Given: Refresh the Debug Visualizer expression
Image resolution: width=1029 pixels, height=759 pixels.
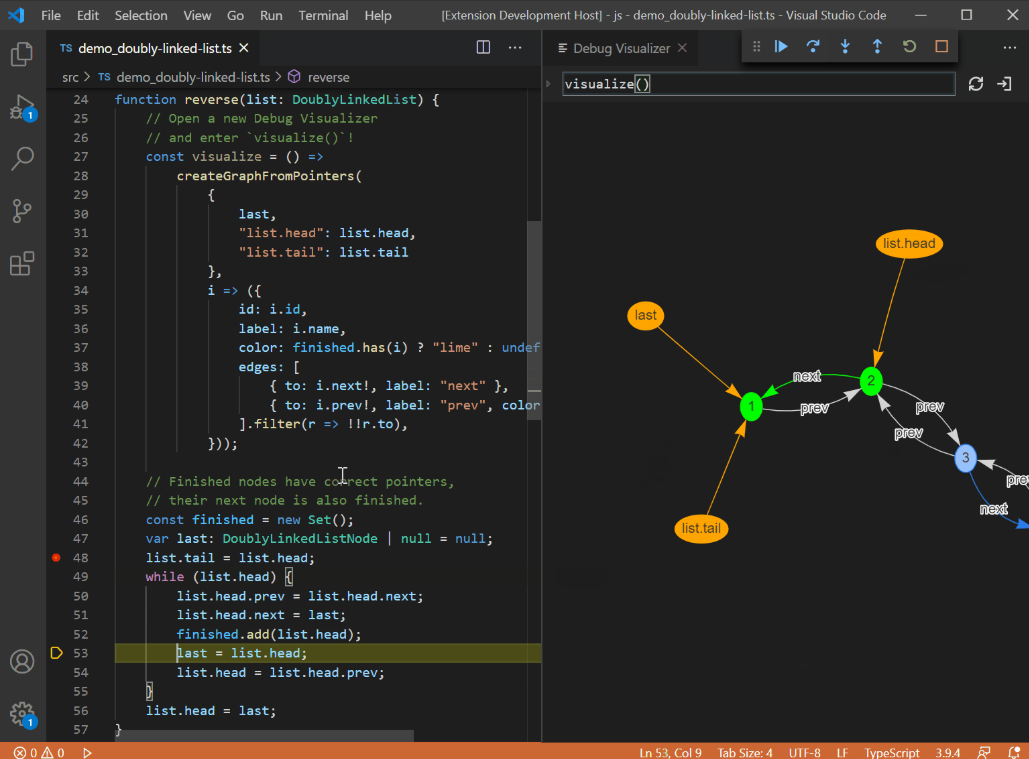Looking at the screenshot, I should tap(976, 84).
